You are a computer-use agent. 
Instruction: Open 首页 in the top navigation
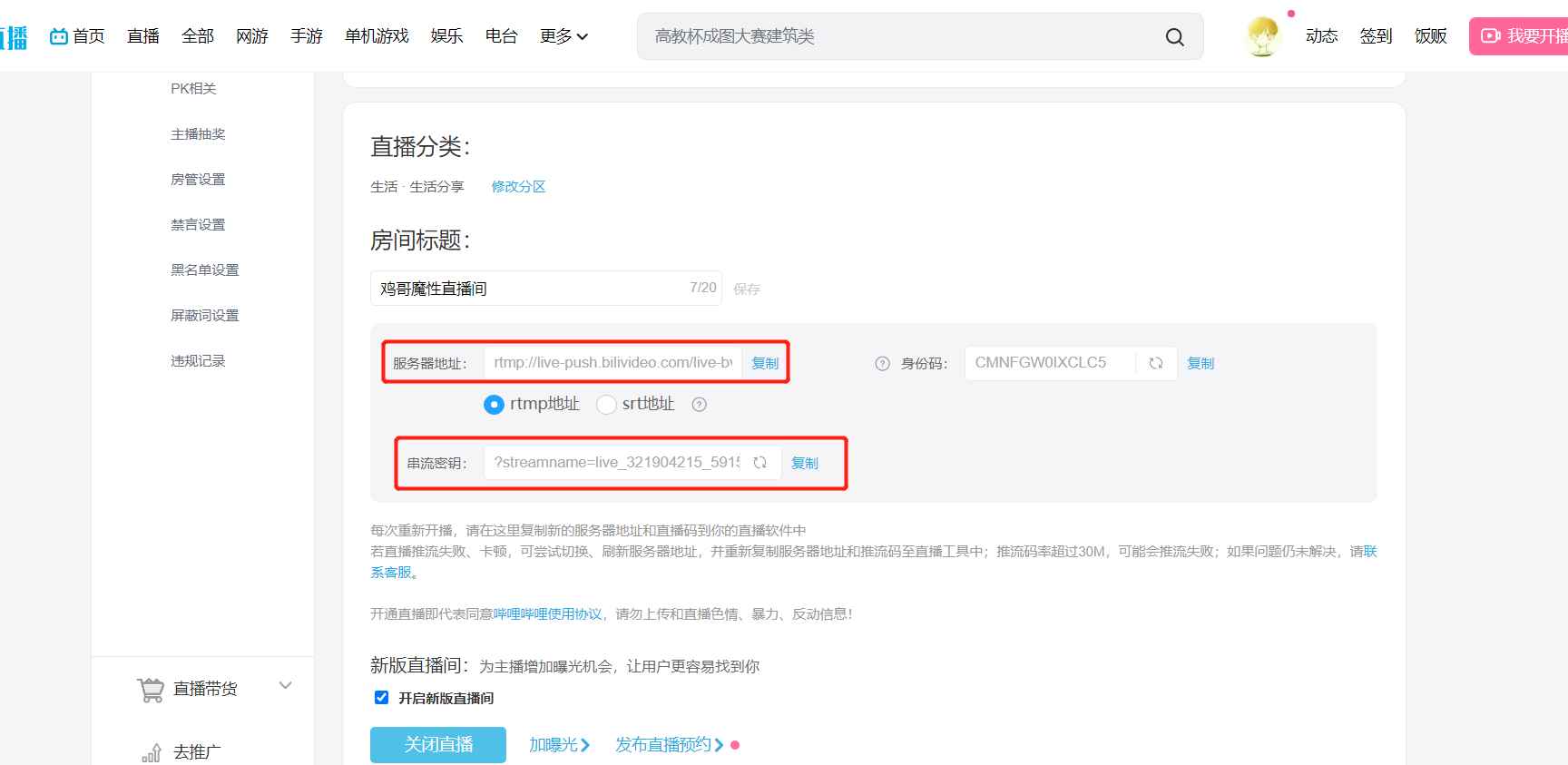[78, 36]
